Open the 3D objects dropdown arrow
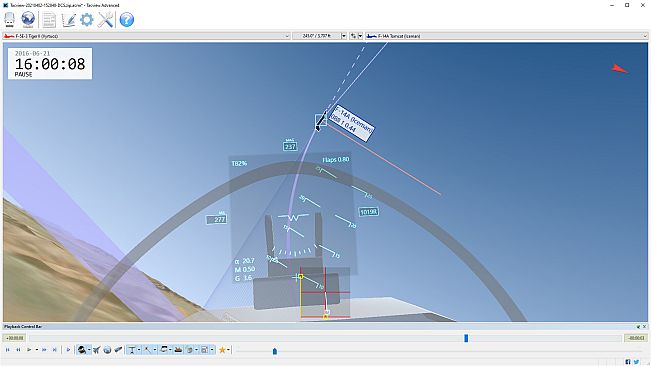 pyautogui.click(x=196, y=350)
